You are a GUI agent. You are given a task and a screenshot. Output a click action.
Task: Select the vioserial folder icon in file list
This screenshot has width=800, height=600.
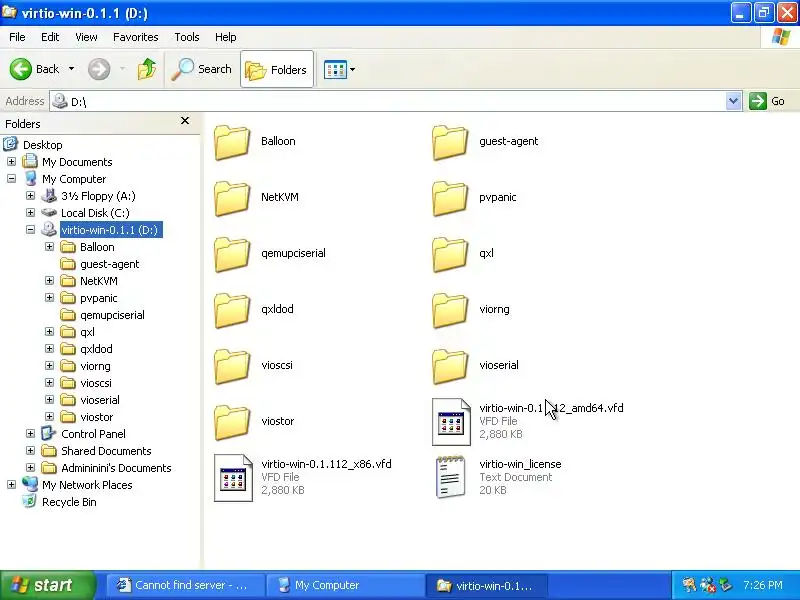[x=450, y=366]
